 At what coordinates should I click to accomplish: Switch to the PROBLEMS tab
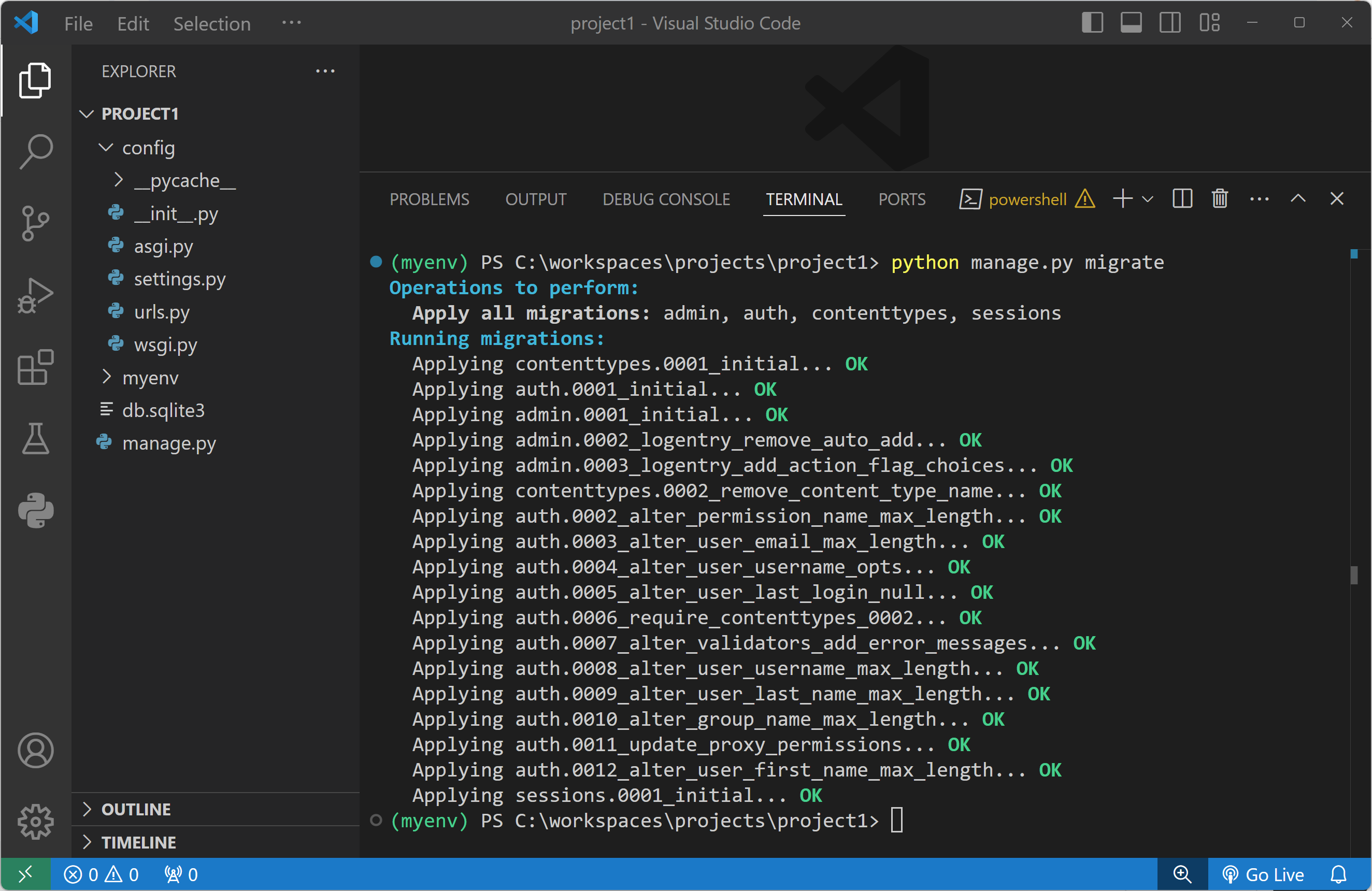click(430, 199)
